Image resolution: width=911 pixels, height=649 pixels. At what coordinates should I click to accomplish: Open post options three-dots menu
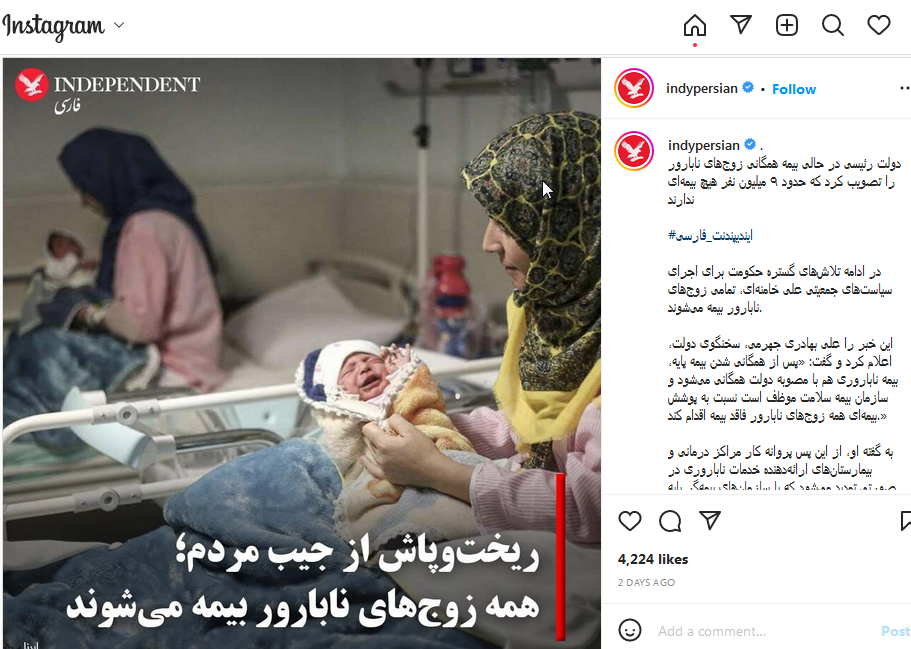click(905, 88)
